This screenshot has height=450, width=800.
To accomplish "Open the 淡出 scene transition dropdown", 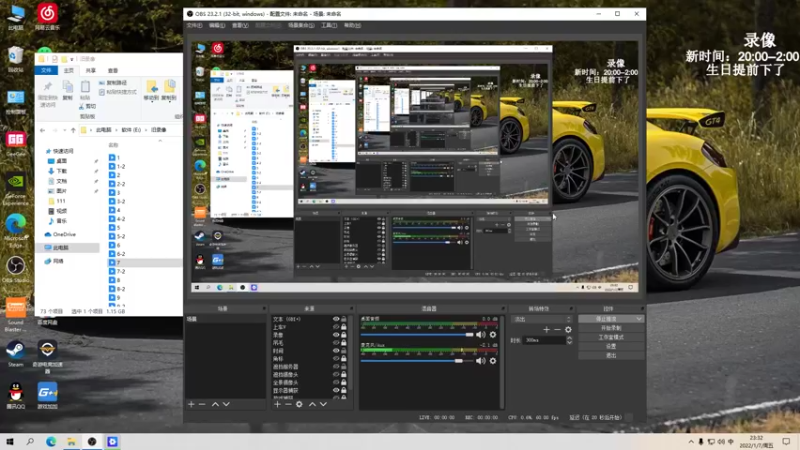I will (541, 319).
